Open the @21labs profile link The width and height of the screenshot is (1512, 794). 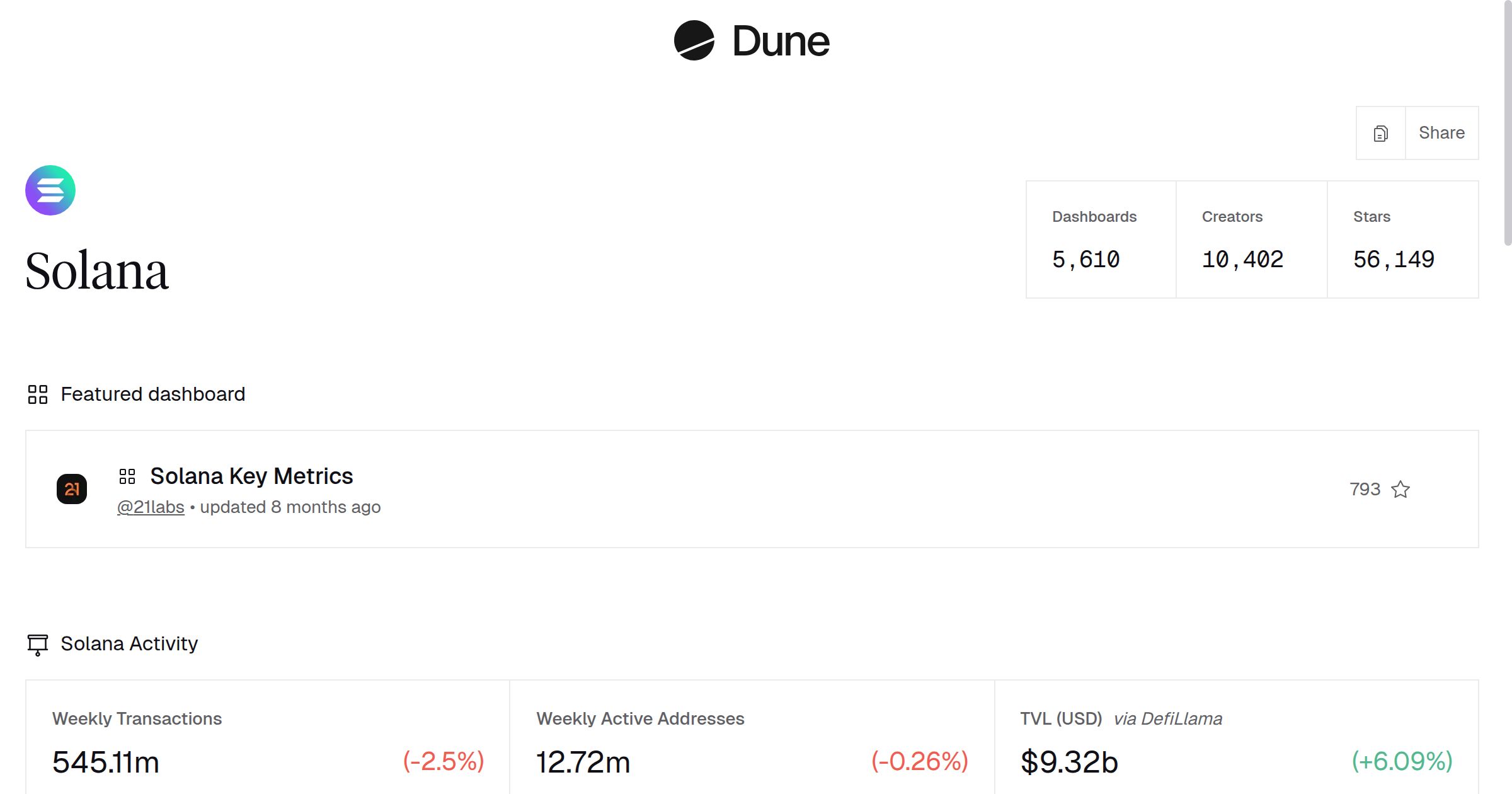pos(151,507)
